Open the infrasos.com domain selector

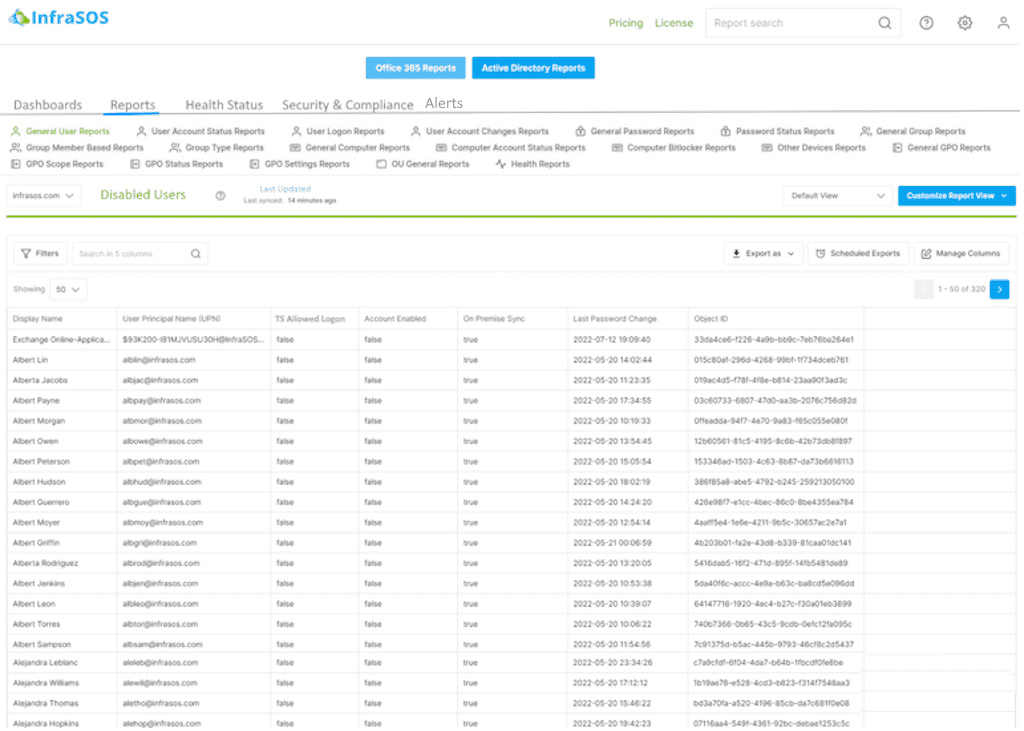click(43, 195)
